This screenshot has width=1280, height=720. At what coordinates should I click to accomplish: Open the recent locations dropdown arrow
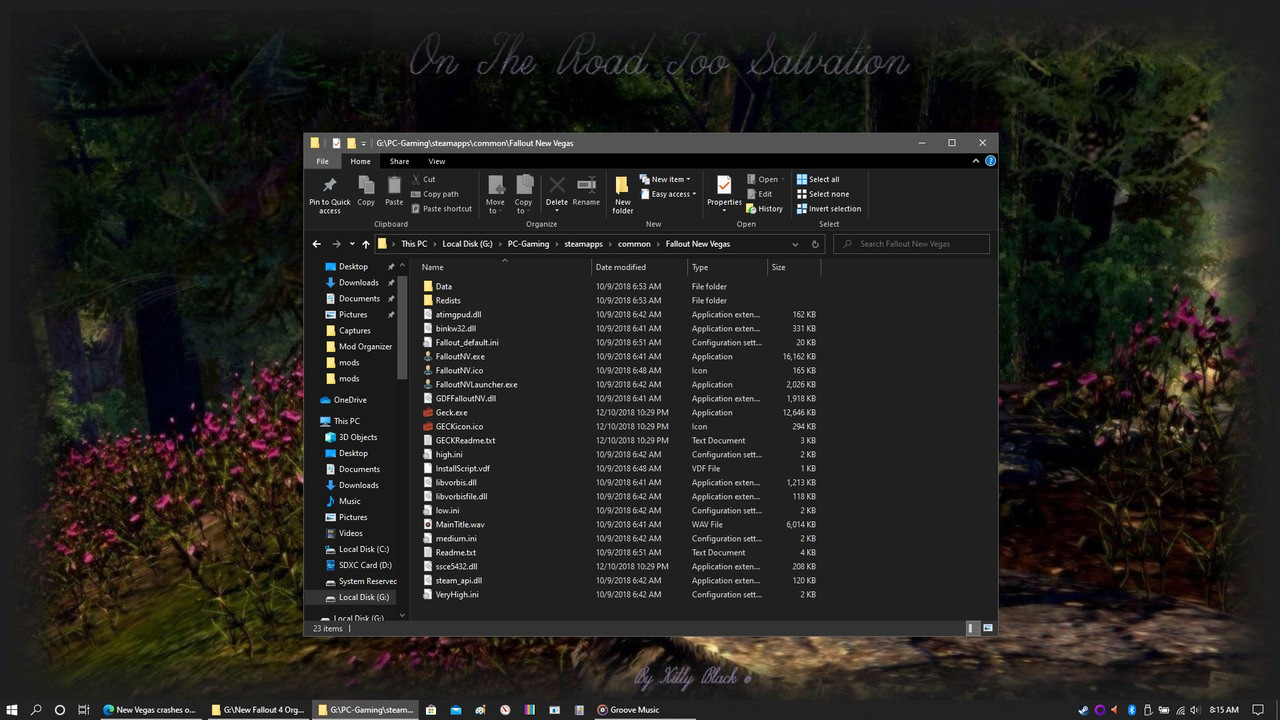pos(352,244)
